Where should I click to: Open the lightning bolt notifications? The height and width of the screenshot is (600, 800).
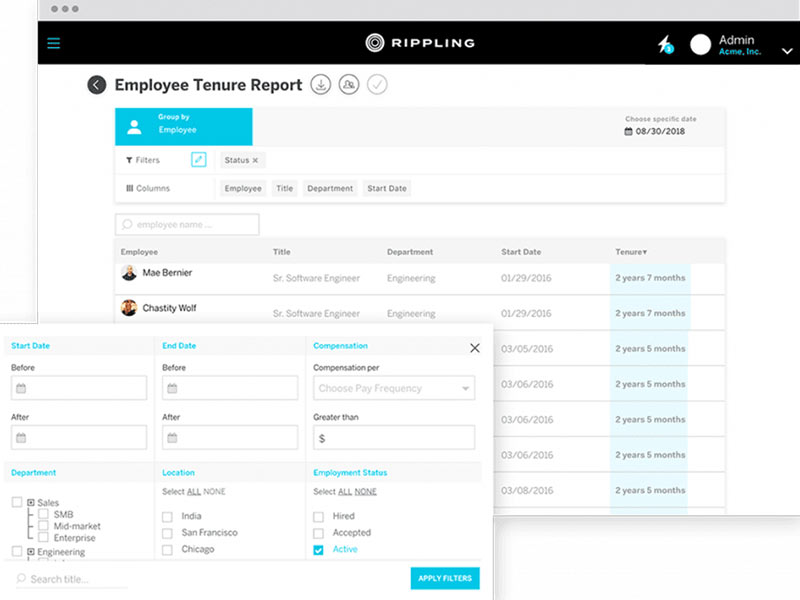(x=665, y=44)
